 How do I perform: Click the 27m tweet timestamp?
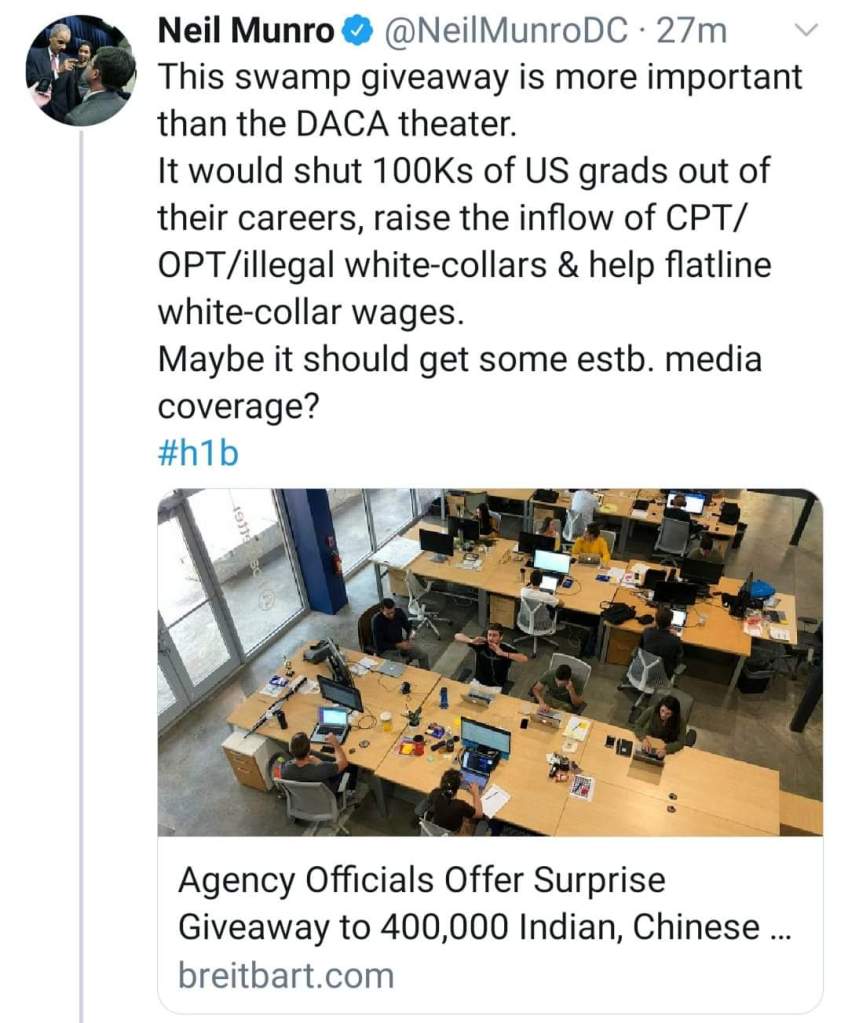click(x=693, y=31)
